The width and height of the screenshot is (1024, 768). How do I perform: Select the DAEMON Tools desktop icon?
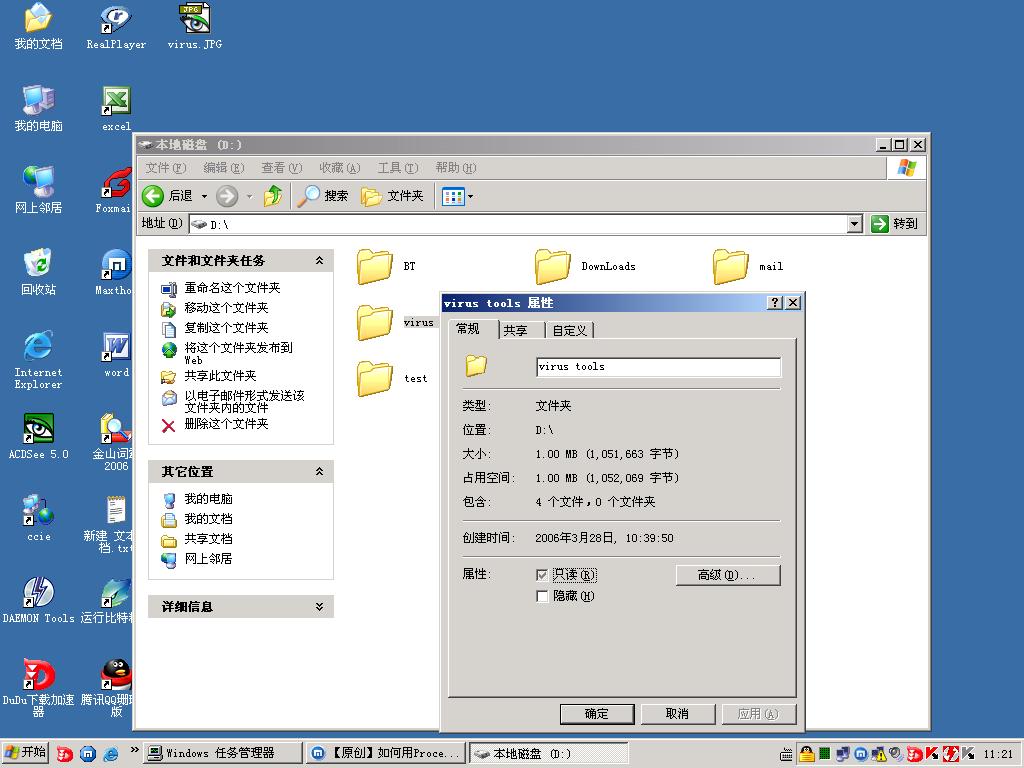(x=38, y=601)
